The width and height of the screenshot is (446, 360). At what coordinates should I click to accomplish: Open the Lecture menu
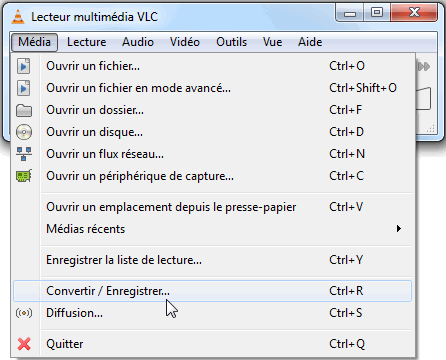(87, 42)
